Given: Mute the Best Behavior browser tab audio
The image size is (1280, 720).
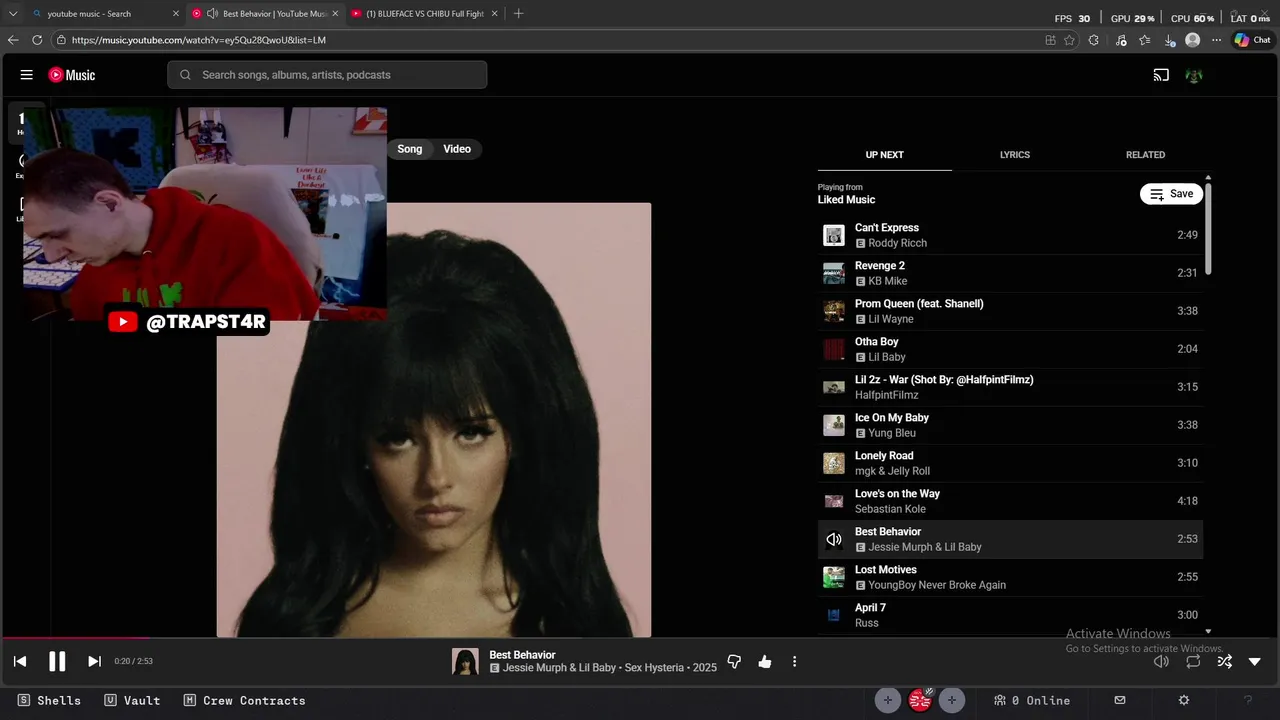Looking at the screenshot, I should click(212, 14).
